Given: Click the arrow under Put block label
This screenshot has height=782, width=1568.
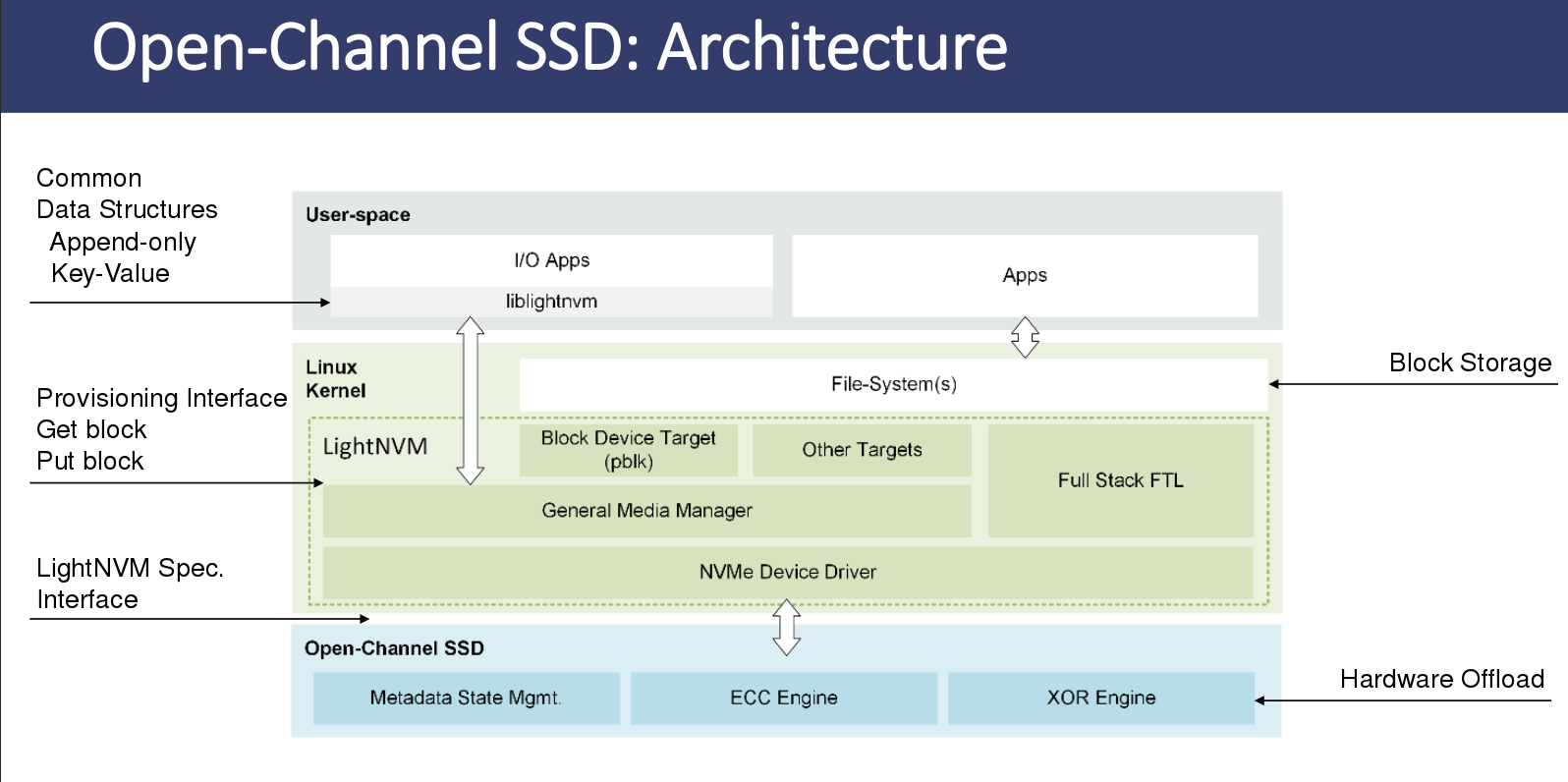Looking at the screenshot, I should coord(177,483).
